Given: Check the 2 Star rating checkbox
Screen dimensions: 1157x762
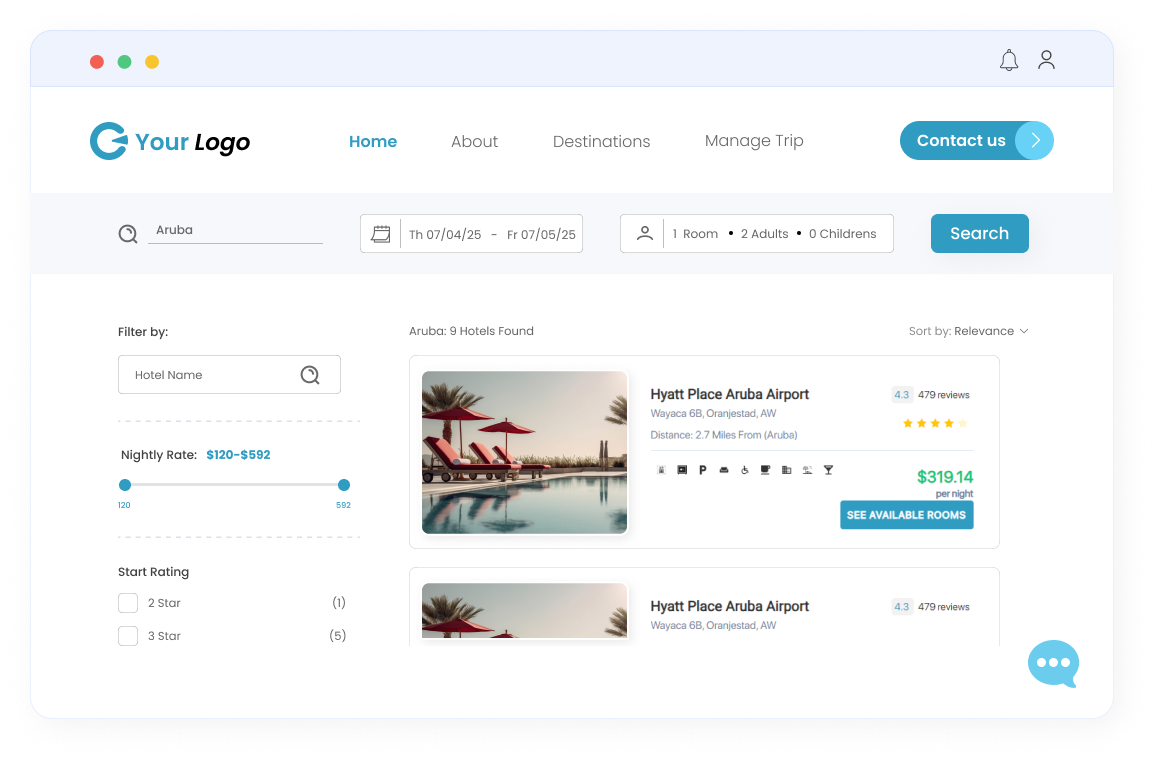Looking at the screenshot, I should point(128,603).
